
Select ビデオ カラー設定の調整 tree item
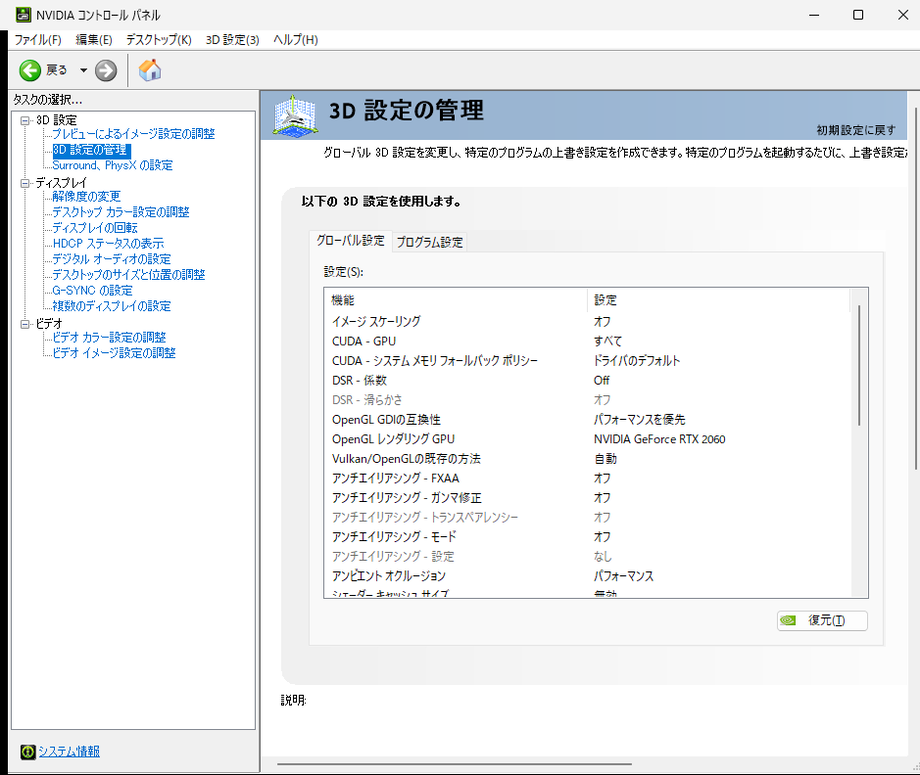[x=109, y=337]
